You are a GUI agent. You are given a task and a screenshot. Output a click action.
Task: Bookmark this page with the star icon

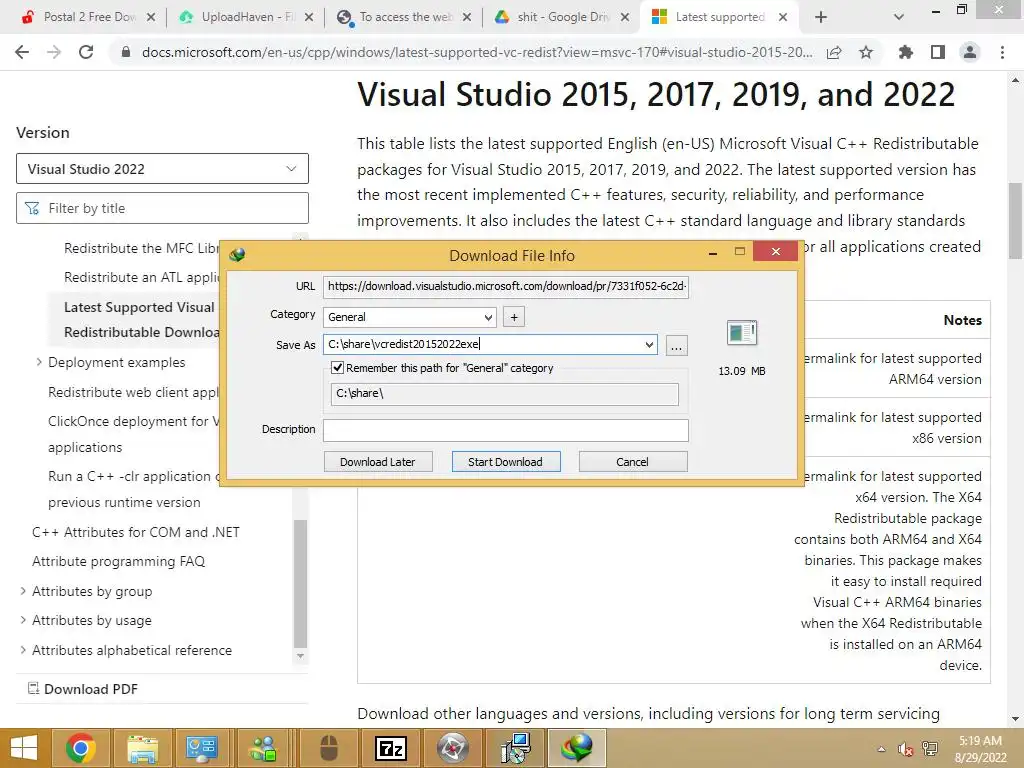[x=866, y=52]
